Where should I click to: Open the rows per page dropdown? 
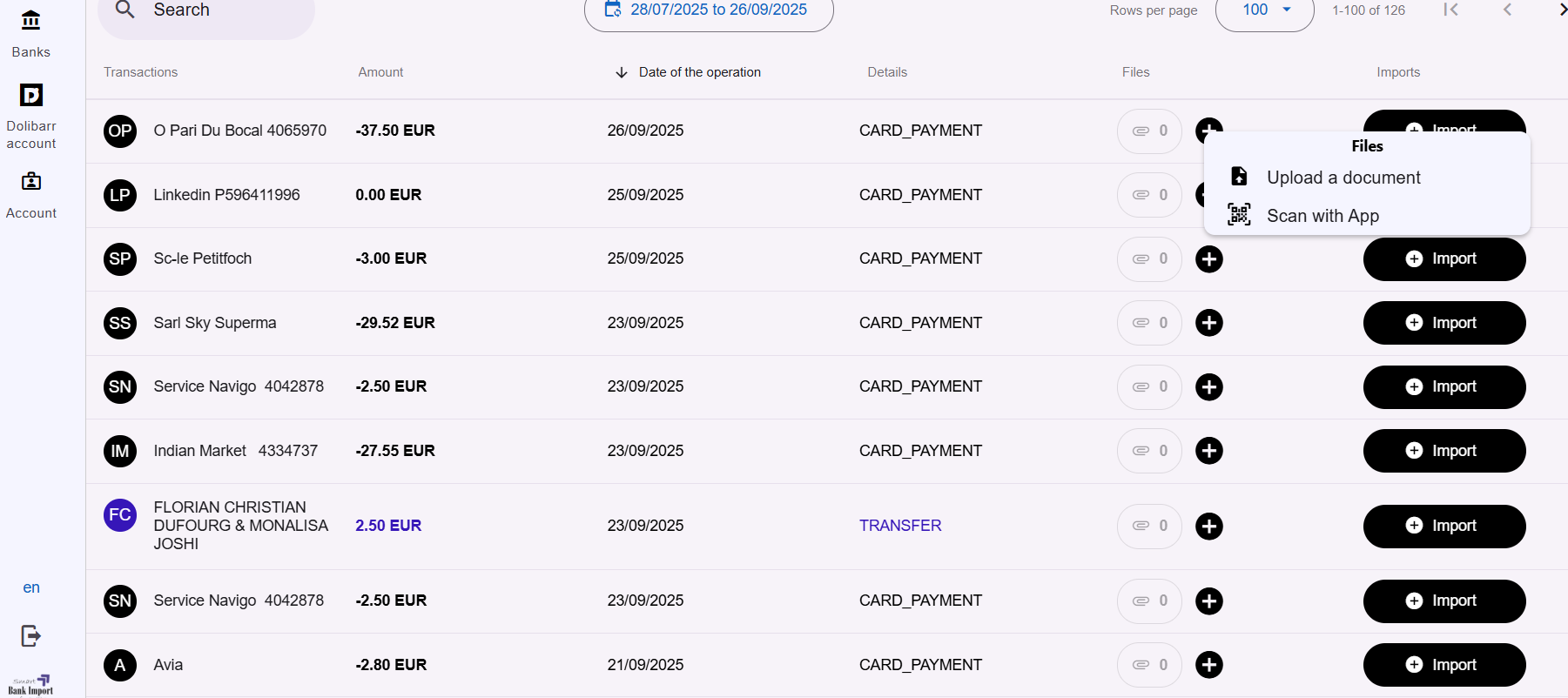click(1264, 10)
